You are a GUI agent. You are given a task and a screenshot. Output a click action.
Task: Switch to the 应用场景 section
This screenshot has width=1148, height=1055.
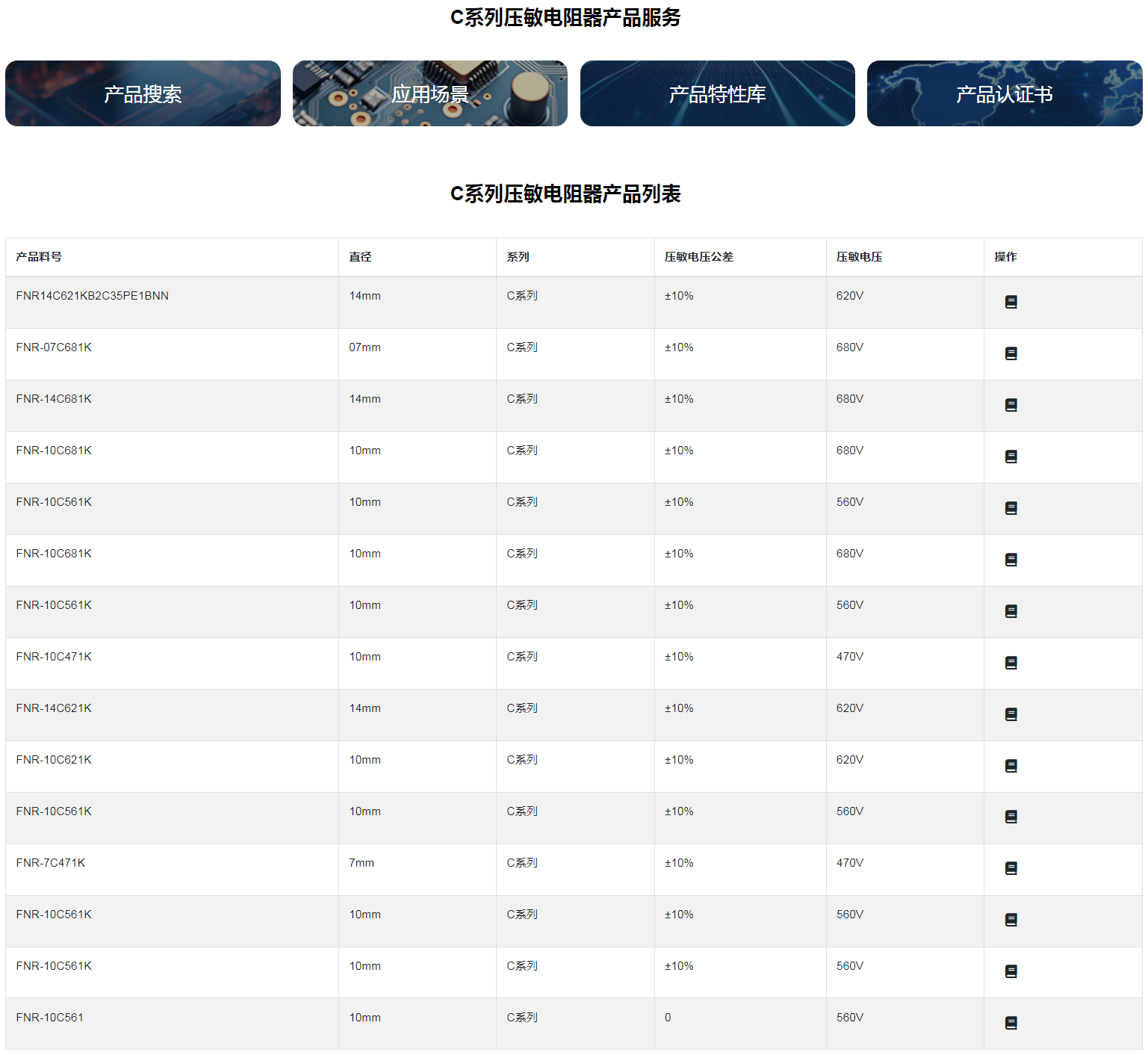click(x=429, y=93)
